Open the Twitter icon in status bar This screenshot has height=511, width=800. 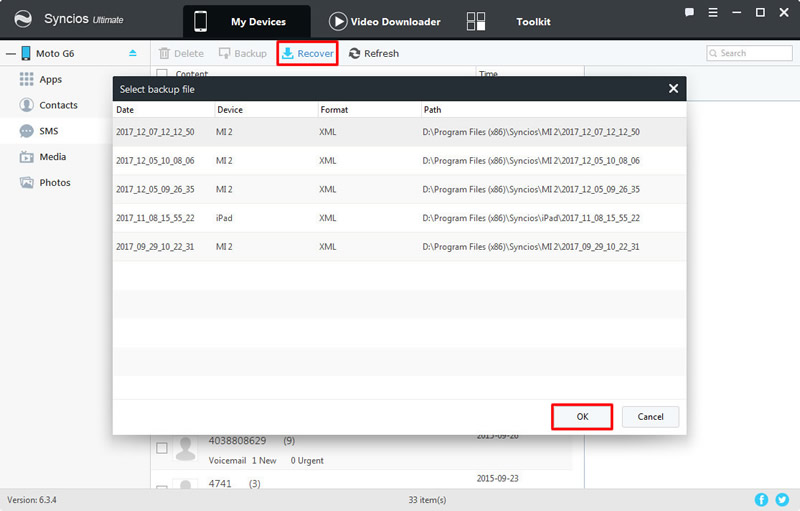pos(782,500)
